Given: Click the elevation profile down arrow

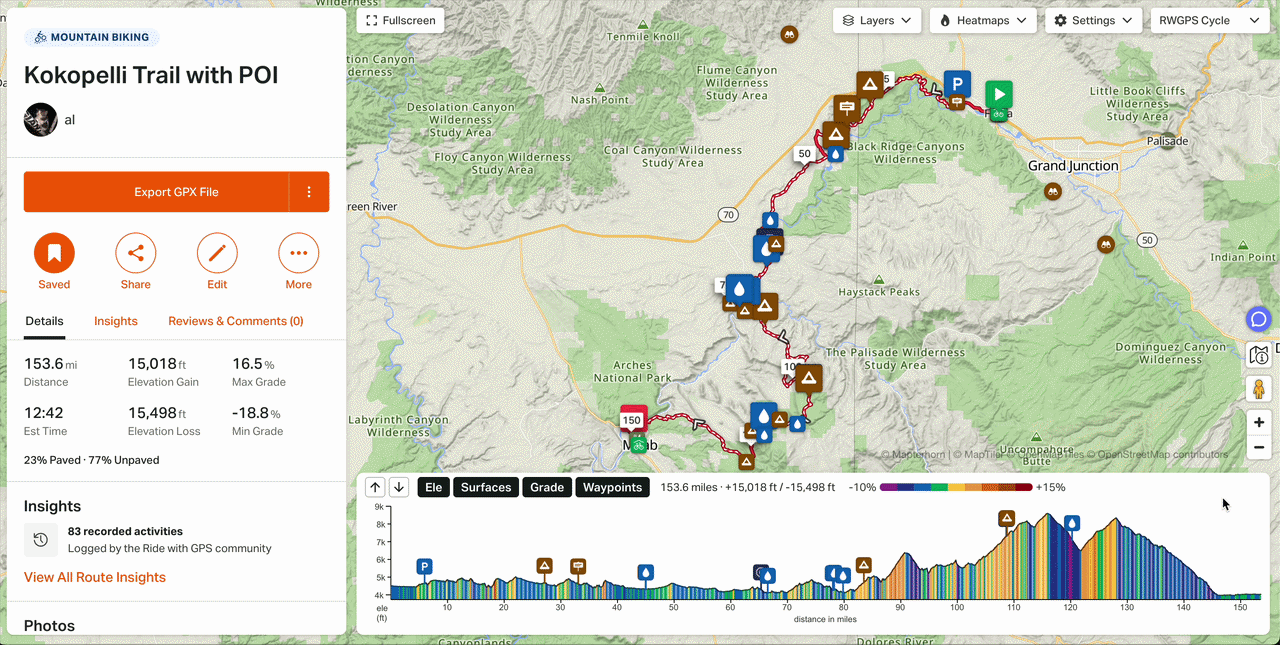Looking at the screenshot, I should point(399,487).
